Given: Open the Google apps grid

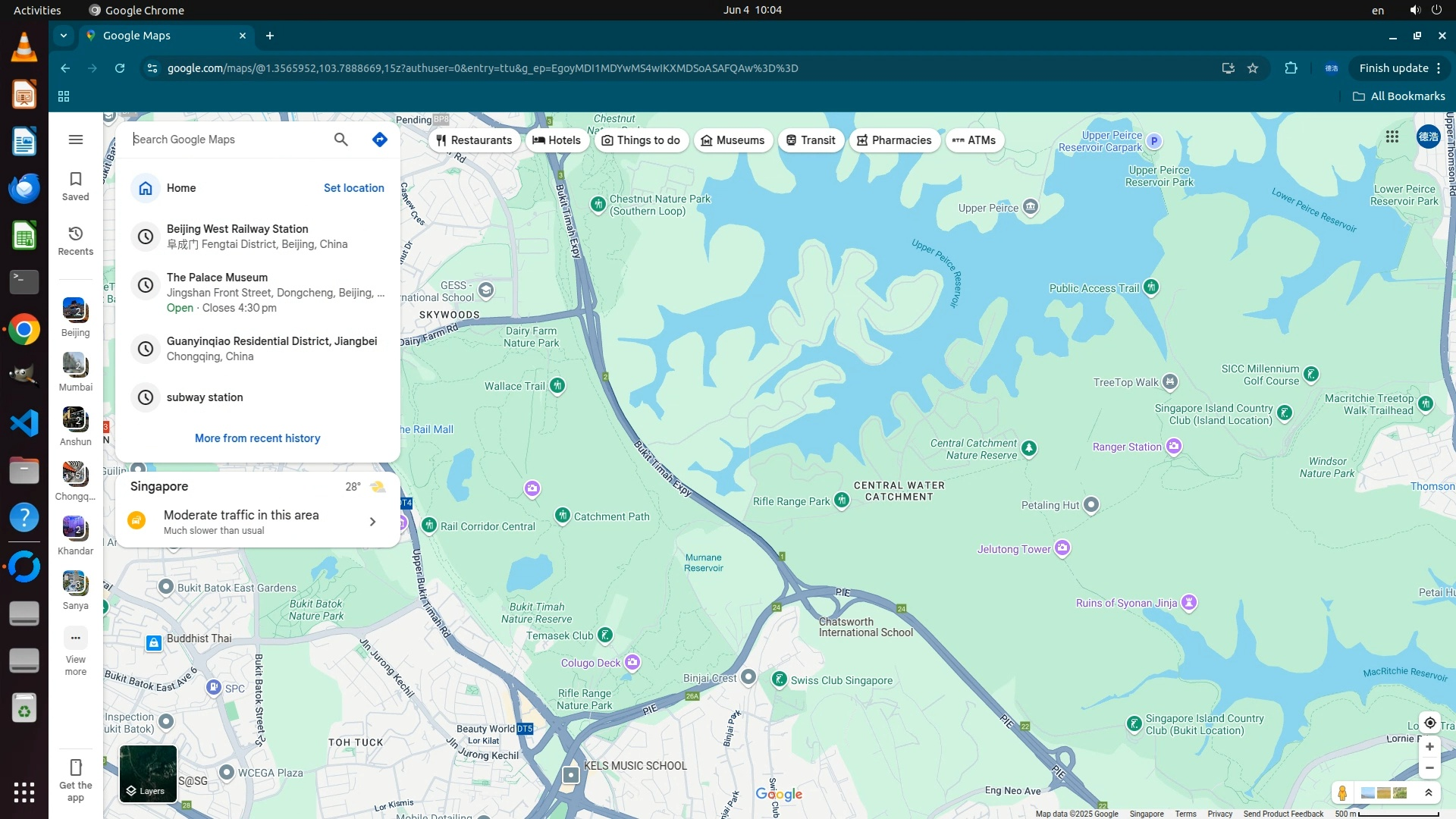Looking at the screenshot, I should 1392,137.
